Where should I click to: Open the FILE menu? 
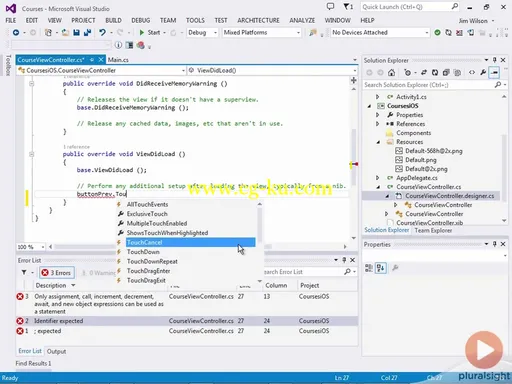[x=11, y=21]
